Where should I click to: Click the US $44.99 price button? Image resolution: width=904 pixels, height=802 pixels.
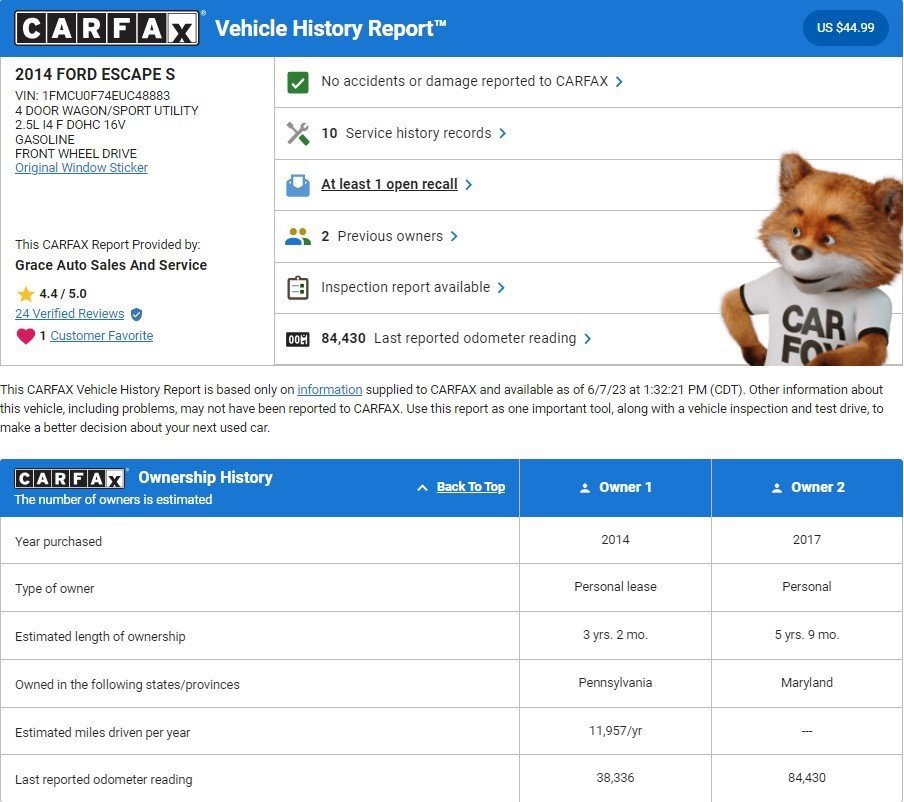point(845,28)
